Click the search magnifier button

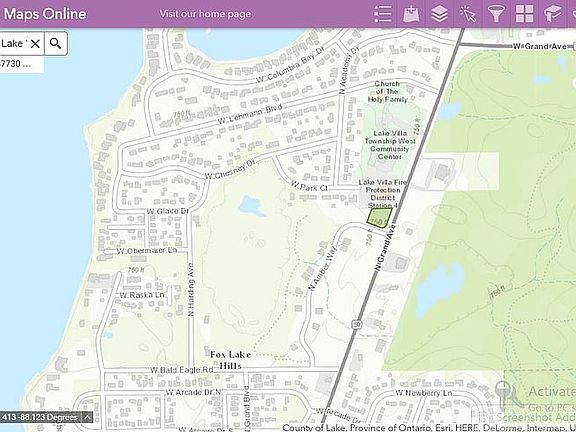tap(56, 44)
